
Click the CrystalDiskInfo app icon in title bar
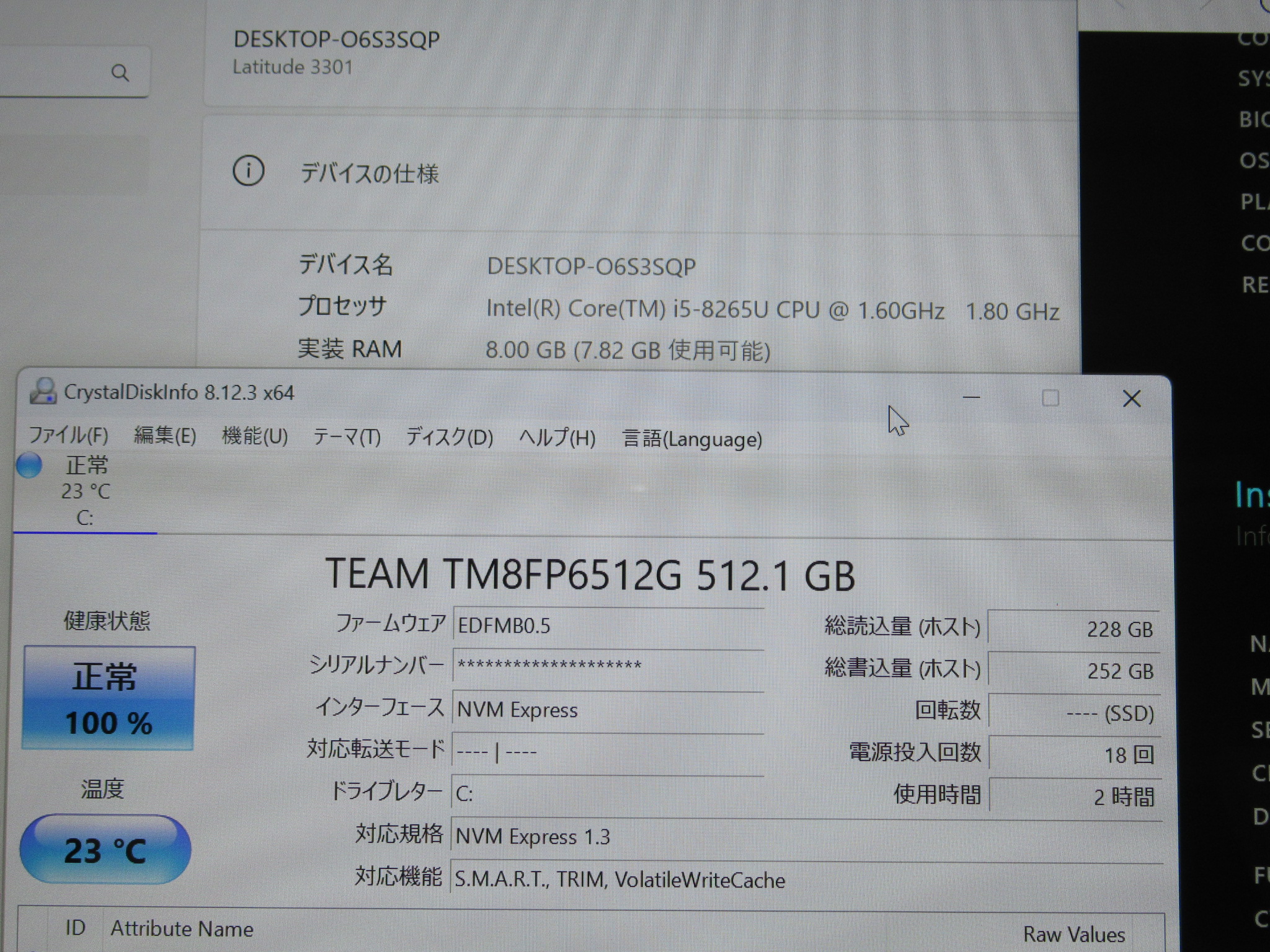(x=43, y=391)
